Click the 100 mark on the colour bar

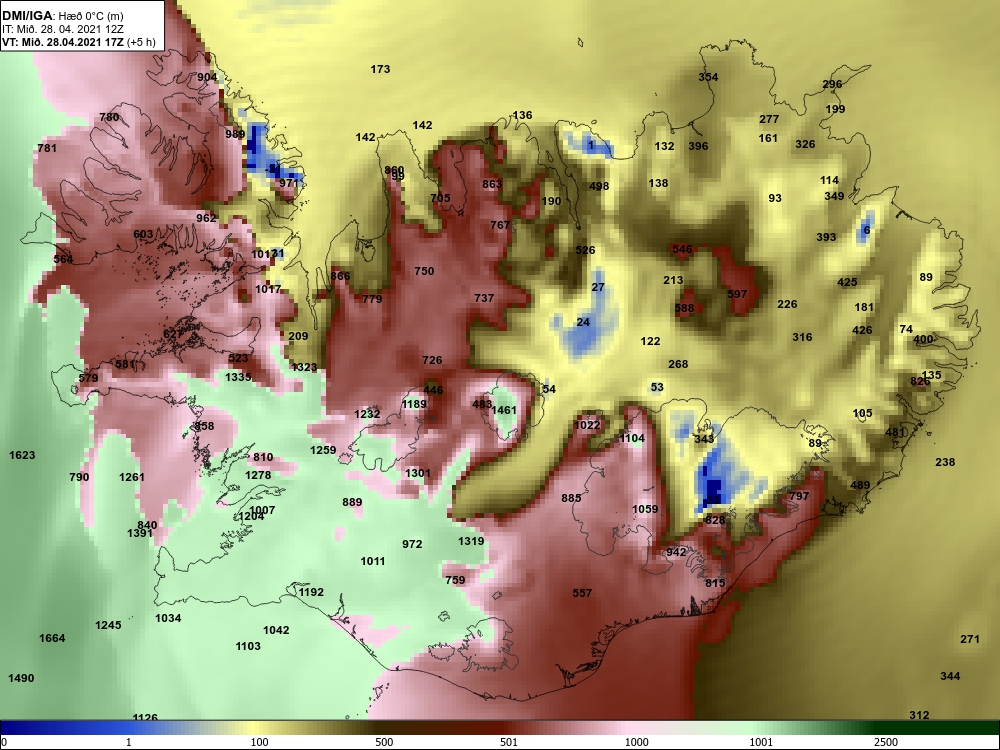coord(259,742)
